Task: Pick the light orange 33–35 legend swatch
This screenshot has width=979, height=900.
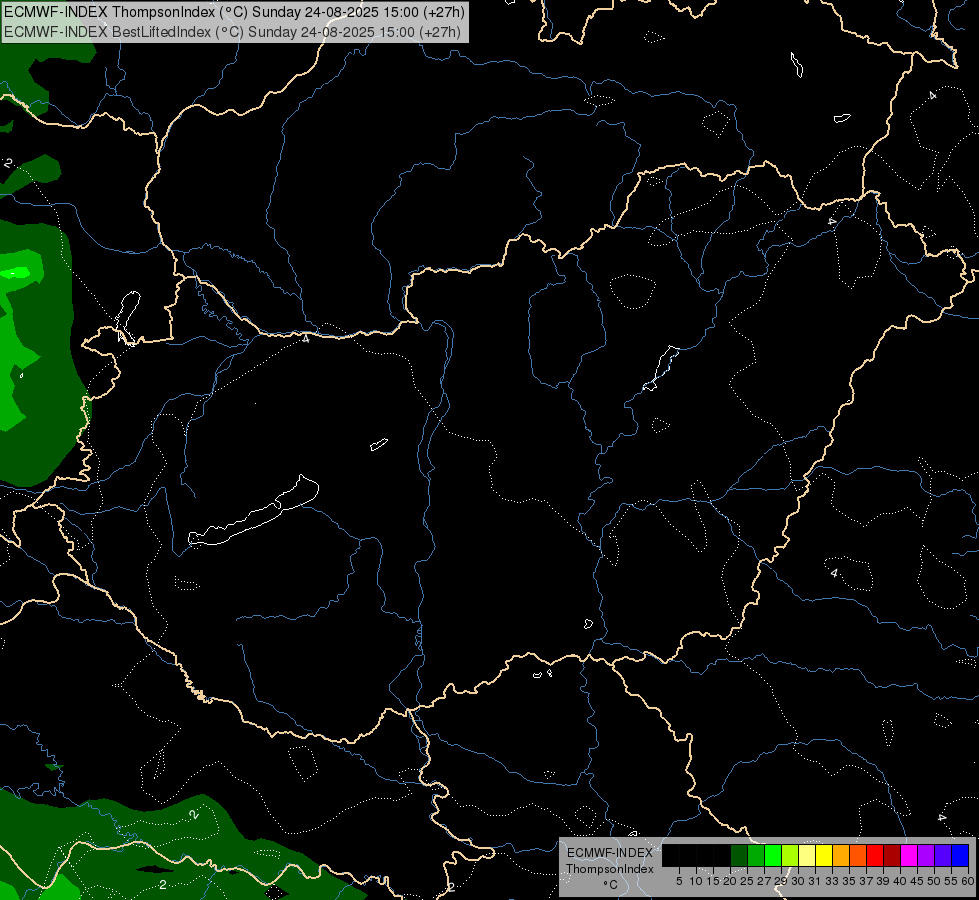Action: tap(841, 855)
